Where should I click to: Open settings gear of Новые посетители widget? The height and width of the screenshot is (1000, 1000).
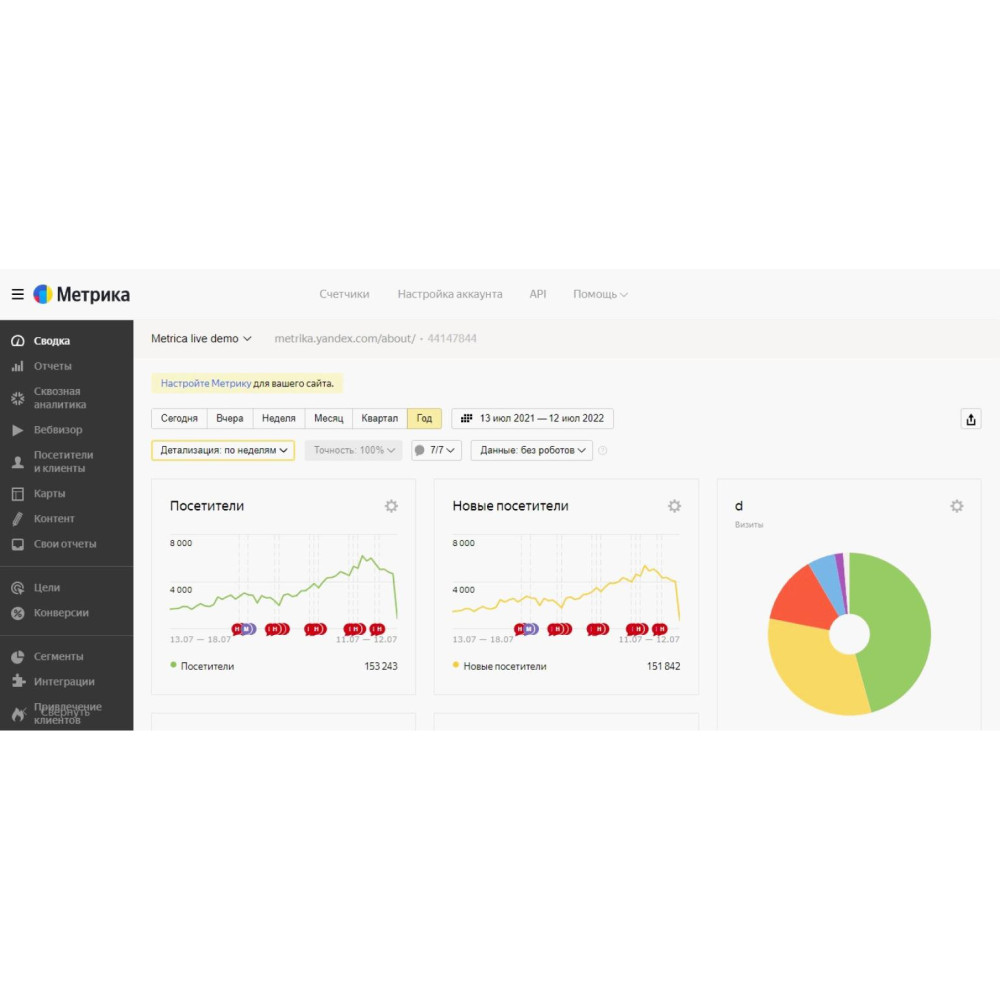674,506
